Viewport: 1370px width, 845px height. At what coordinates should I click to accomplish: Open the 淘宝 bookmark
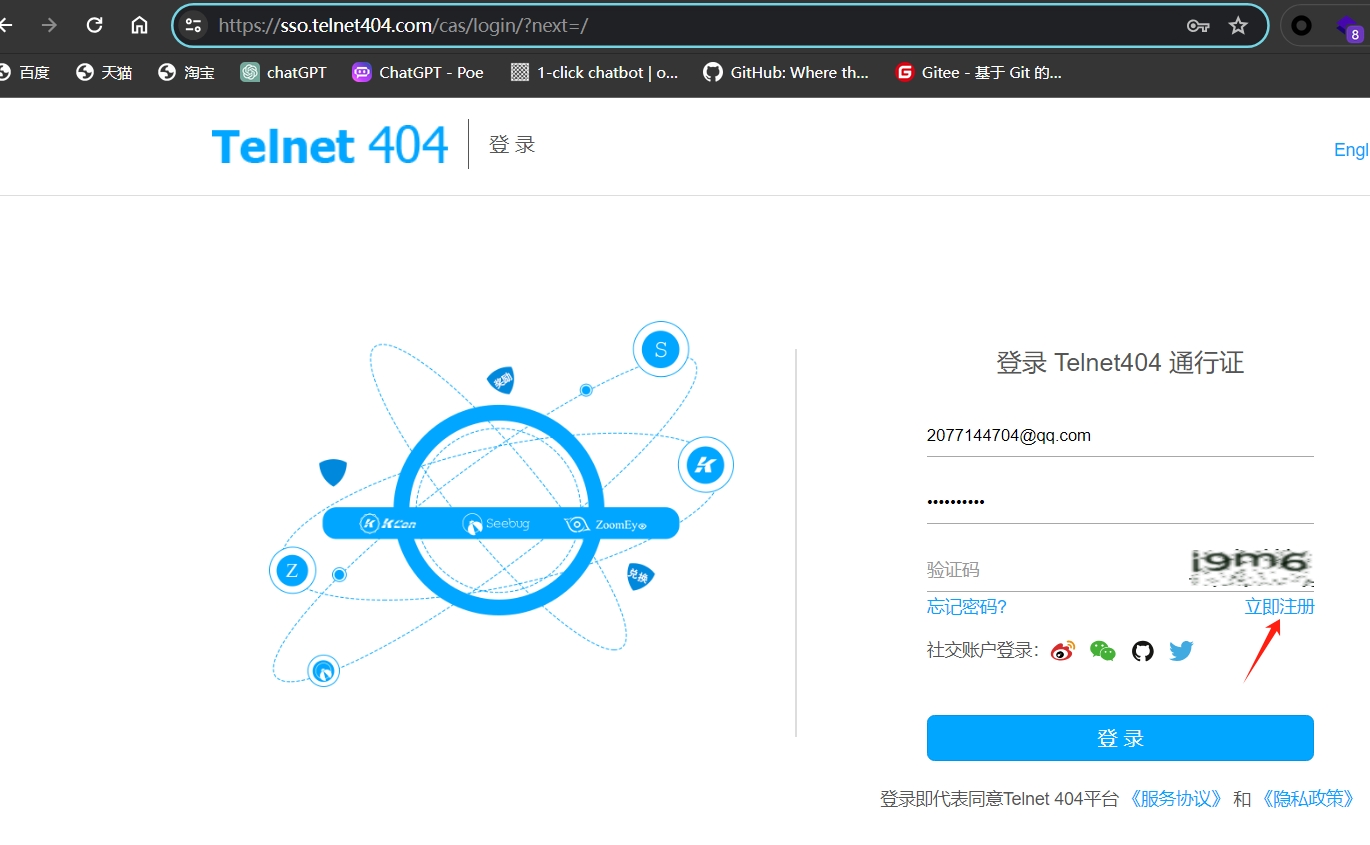186,72
